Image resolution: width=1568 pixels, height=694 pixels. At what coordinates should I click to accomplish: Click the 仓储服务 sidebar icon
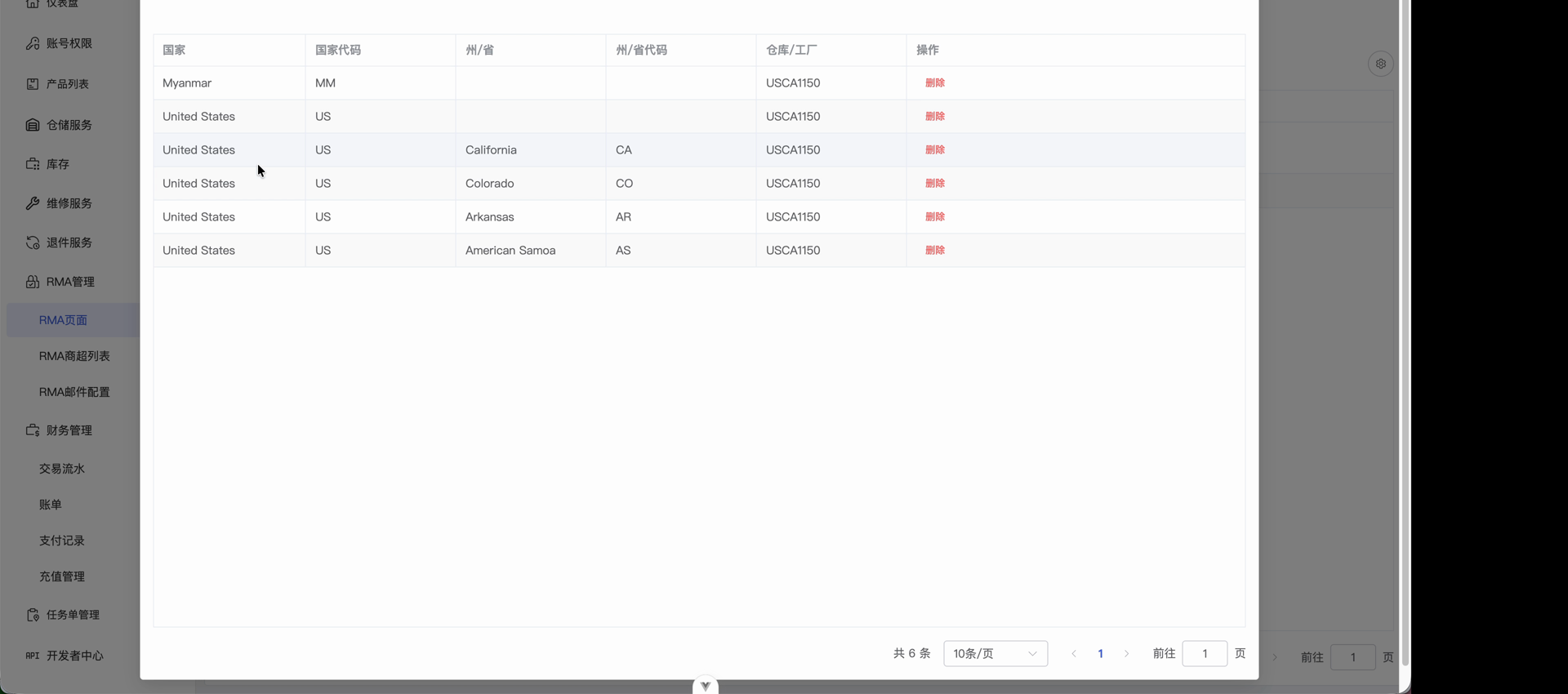coord(33,125)
